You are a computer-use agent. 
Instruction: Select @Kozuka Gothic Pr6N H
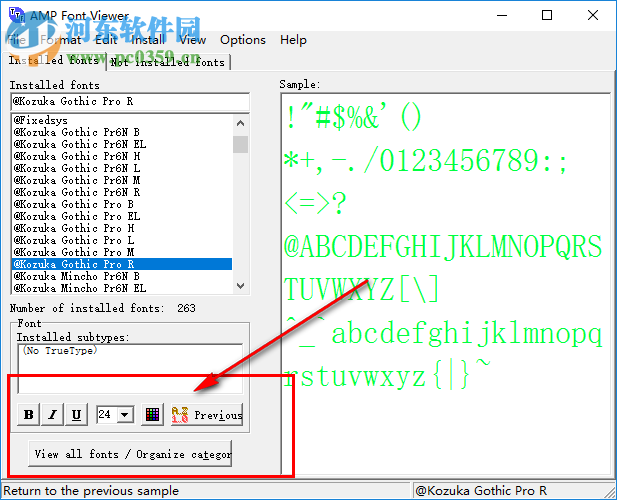(x=122, y=156)
